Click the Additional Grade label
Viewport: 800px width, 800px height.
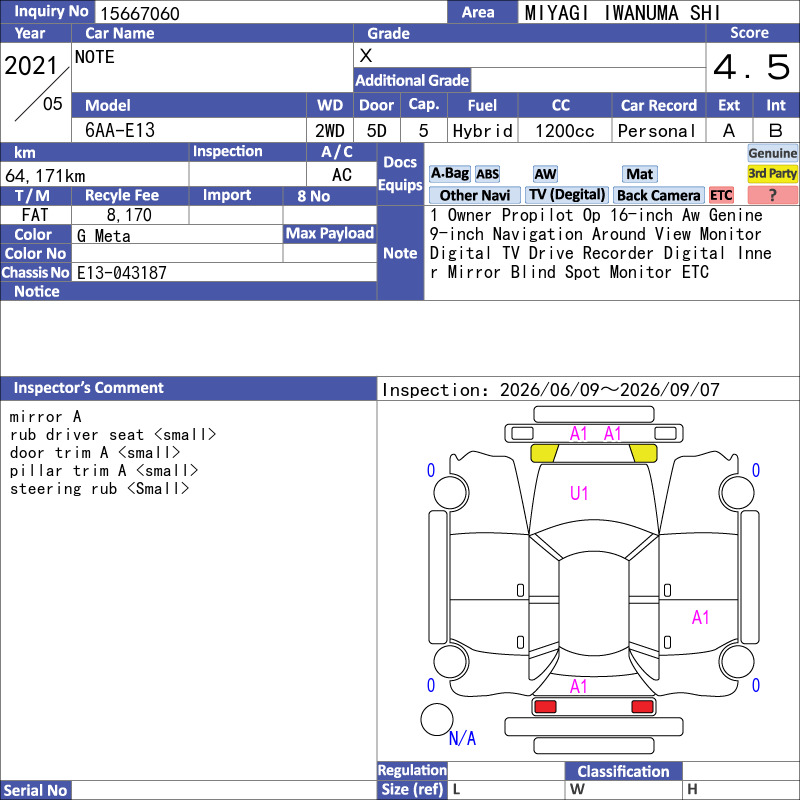click(x=412, y=80)
